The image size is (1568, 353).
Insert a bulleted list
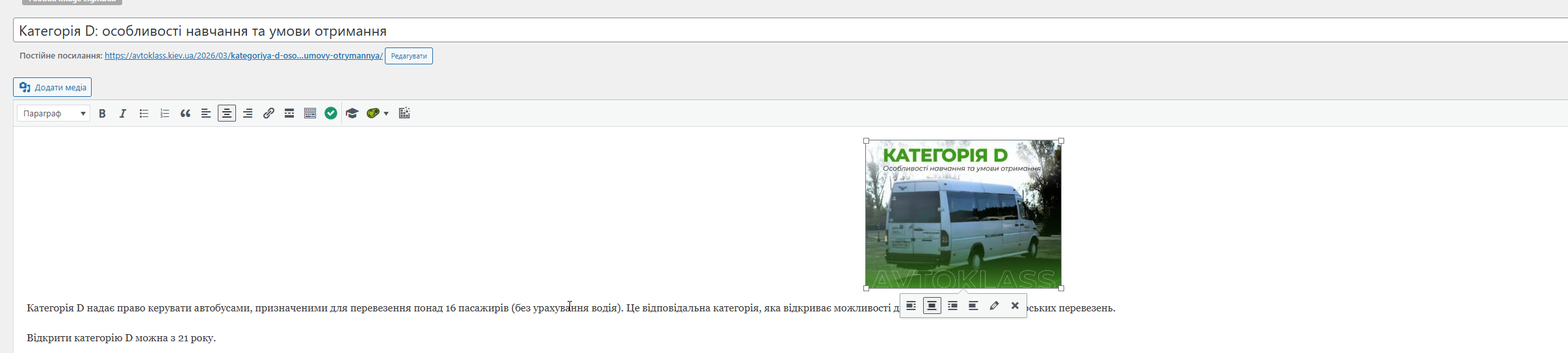point(144,113)
